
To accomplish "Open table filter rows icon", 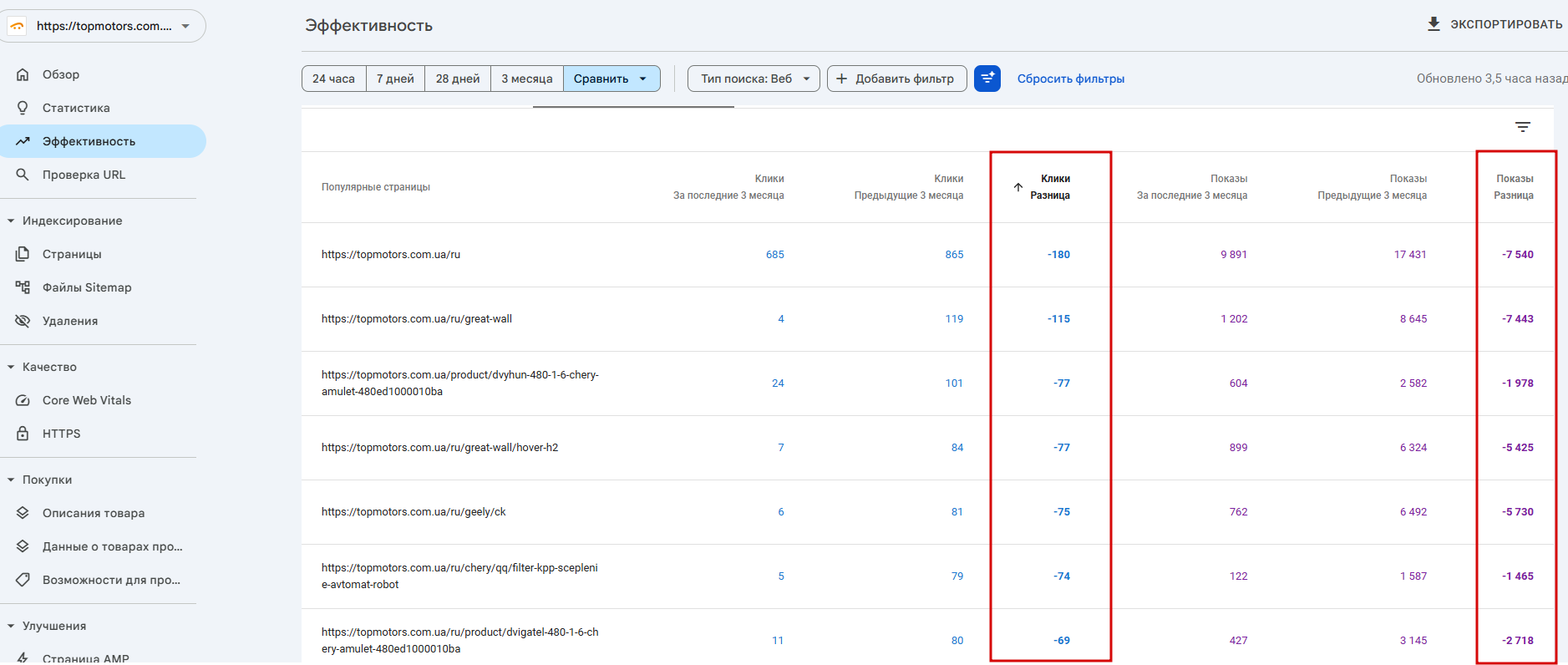I will (1523, 127).
